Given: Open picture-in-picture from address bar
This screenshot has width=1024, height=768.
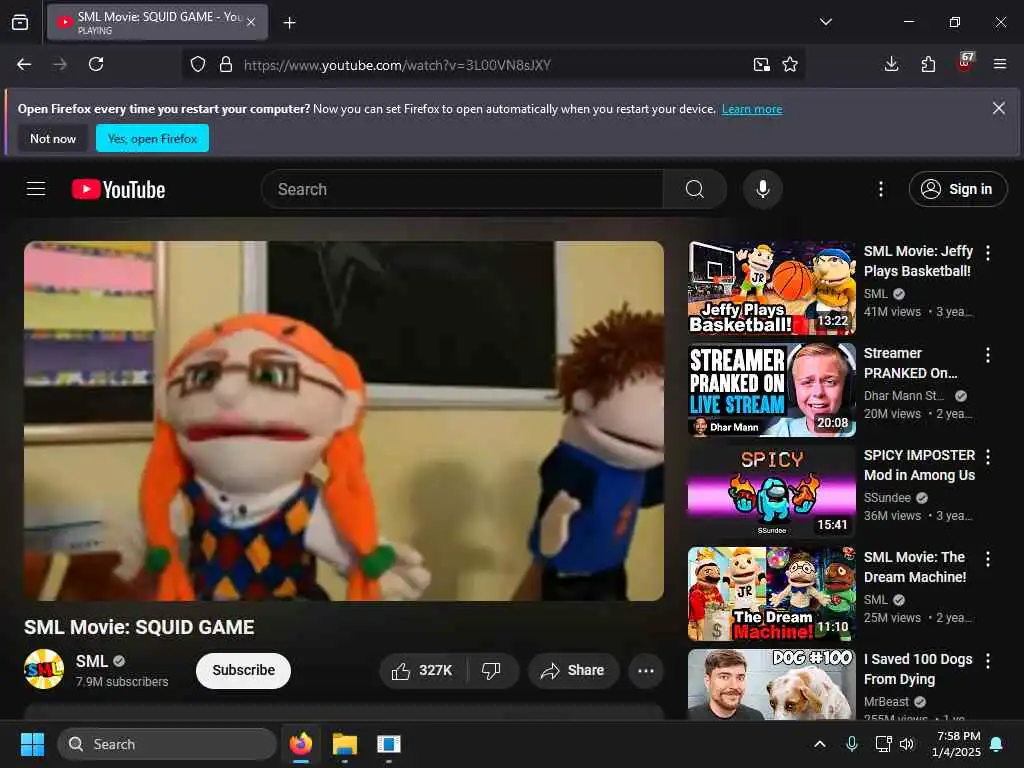Looking at the screenshot, I should 761,64.
